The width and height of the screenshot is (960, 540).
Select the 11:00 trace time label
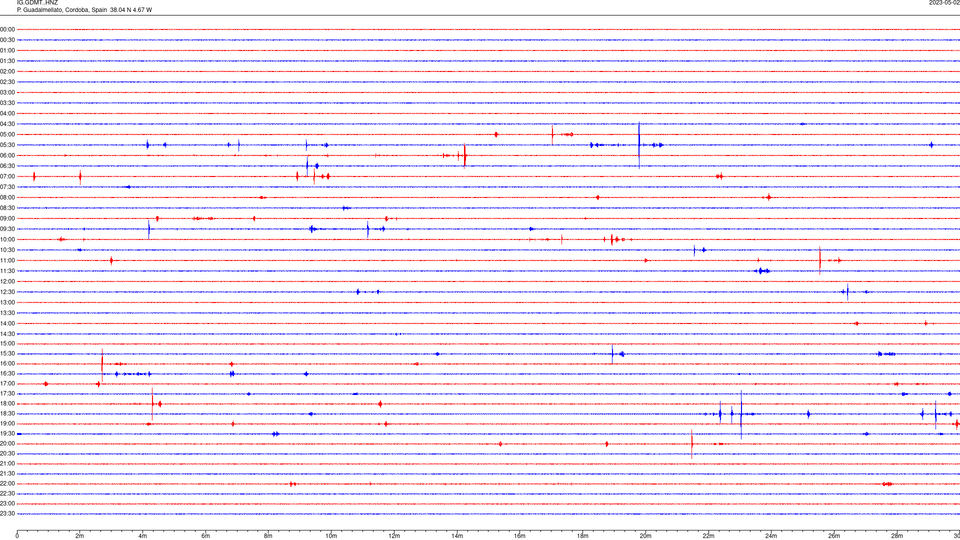[x=7, y=261]
